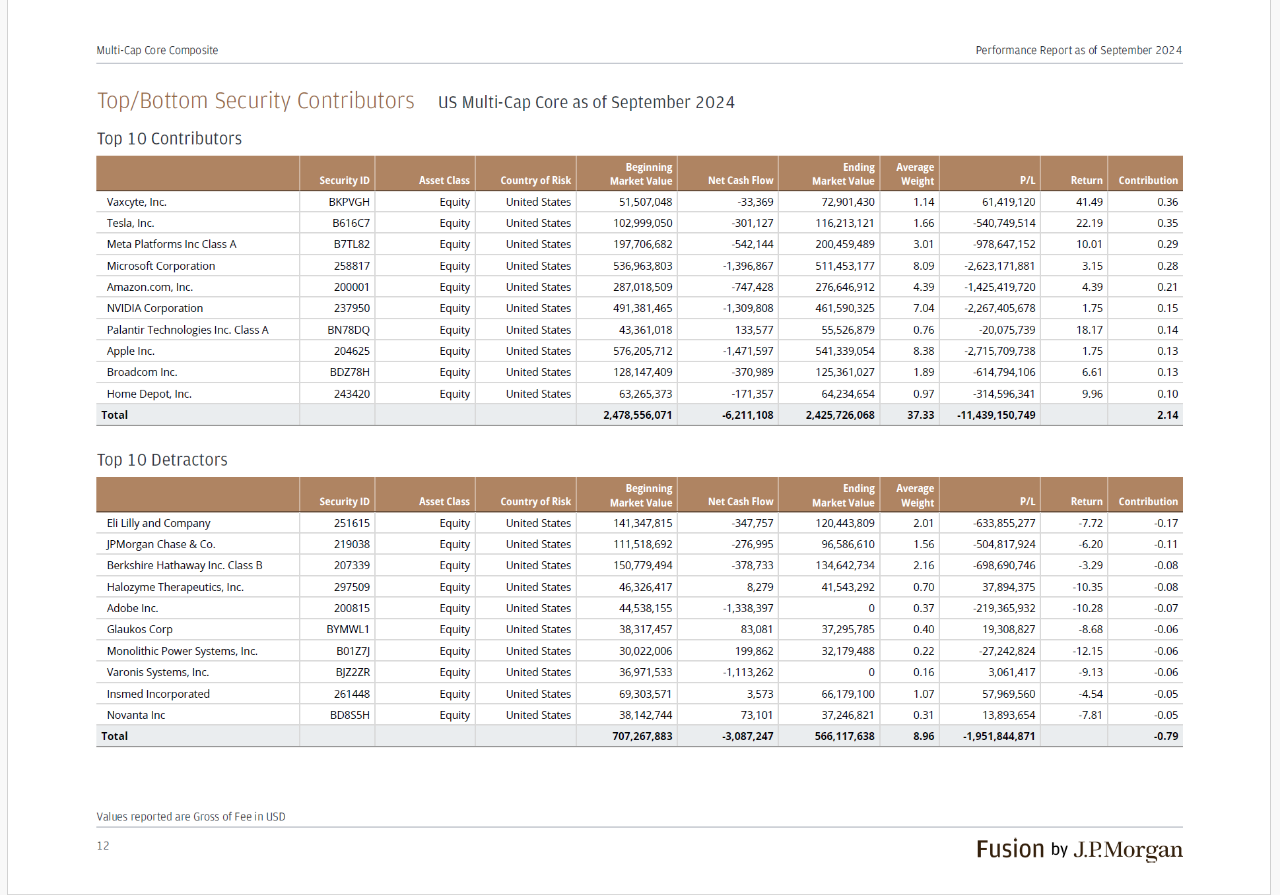Select detractors total ending market value "566,117,638"

click(845, 736)
